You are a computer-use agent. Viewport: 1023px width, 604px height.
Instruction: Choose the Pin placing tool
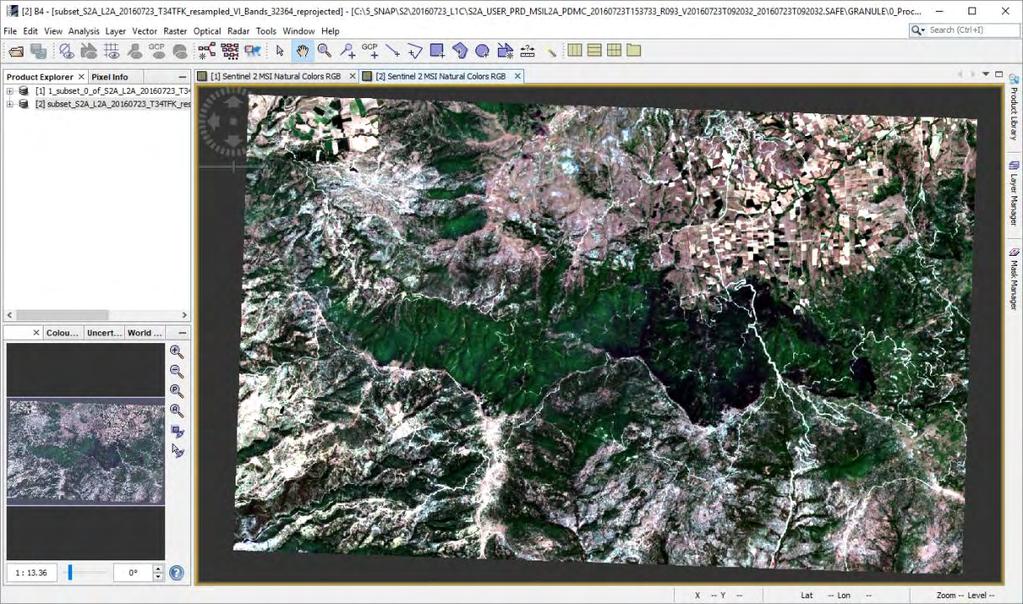tap(348, 51)
